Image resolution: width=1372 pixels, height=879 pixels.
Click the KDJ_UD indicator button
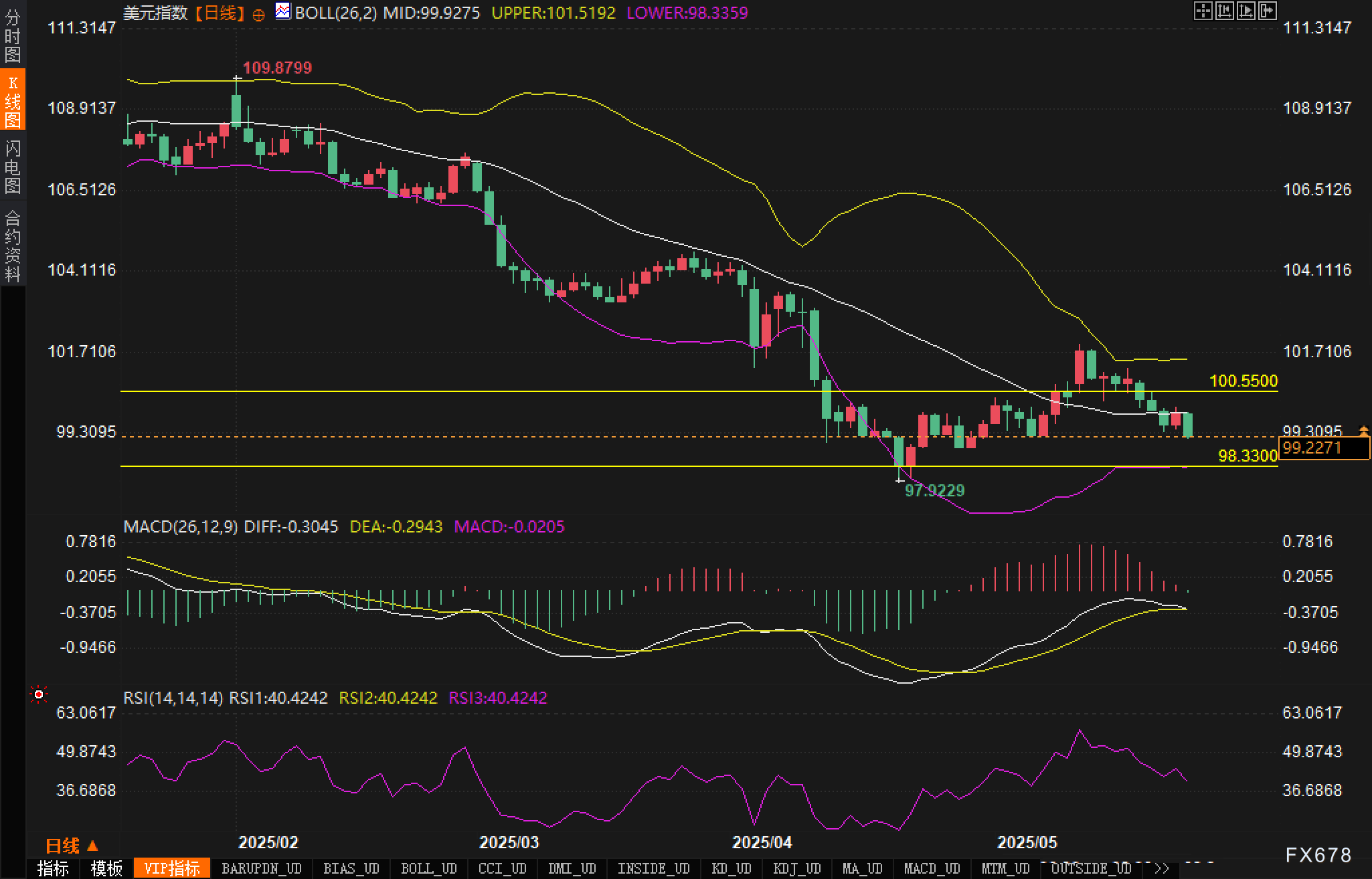pos(796,868)
